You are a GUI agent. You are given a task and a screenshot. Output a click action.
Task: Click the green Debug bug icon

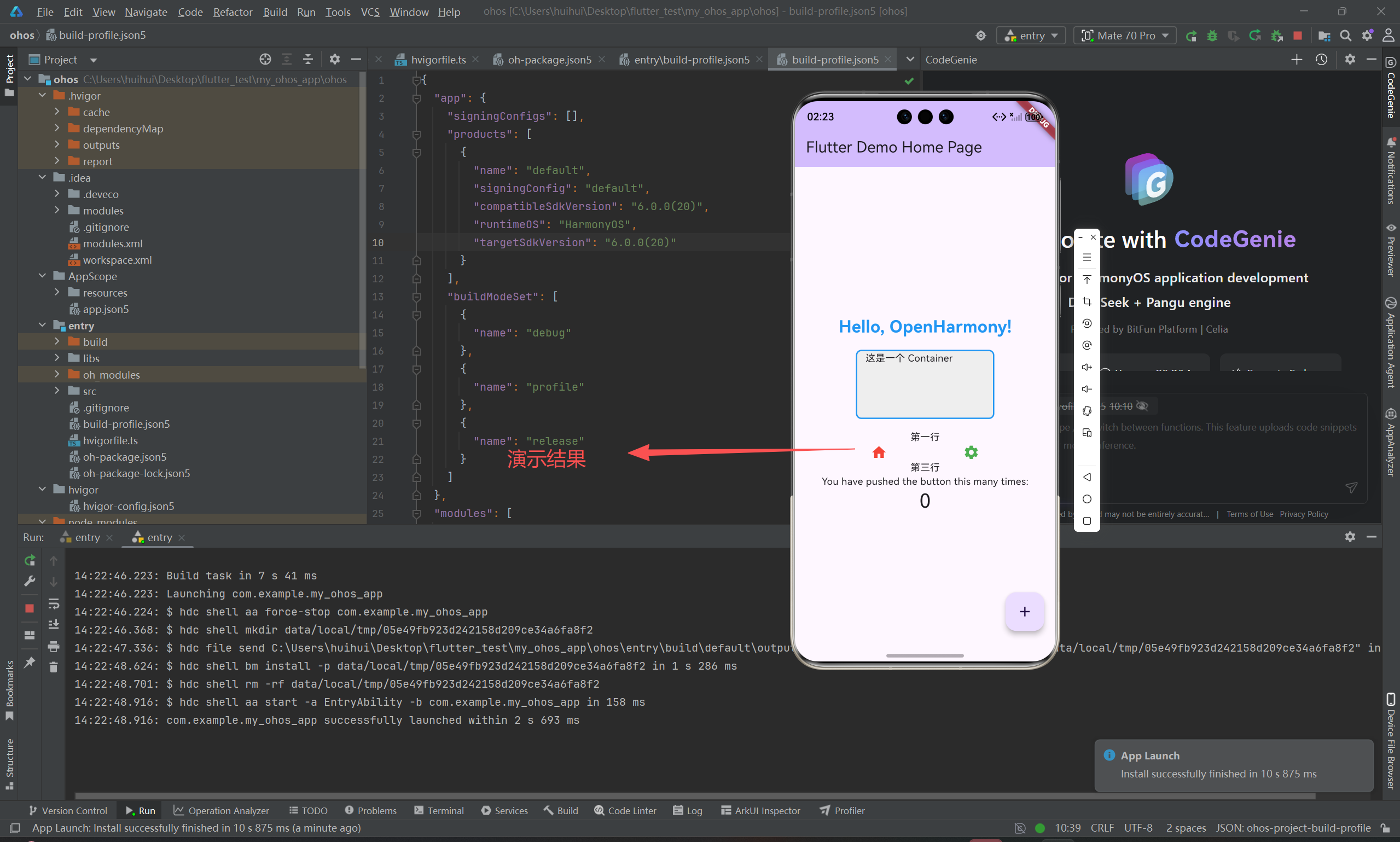[x=1212, y=36]
